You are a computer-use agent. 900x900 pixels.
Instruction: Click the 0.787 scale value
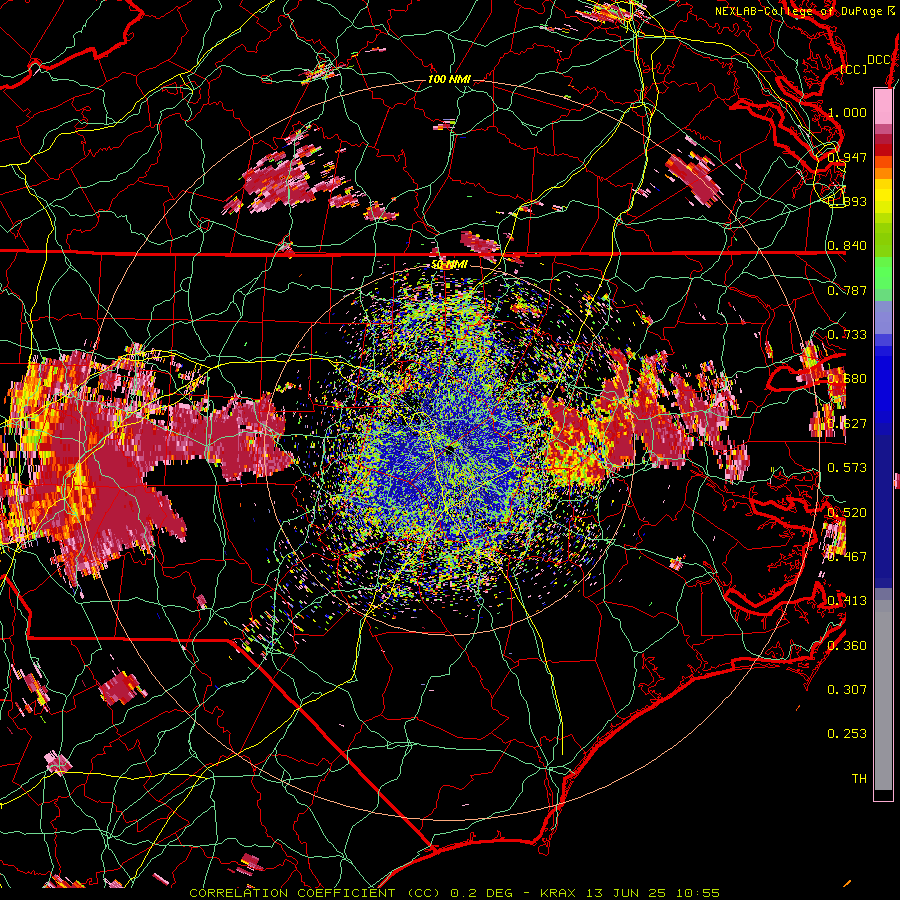[x=847, y=290]
